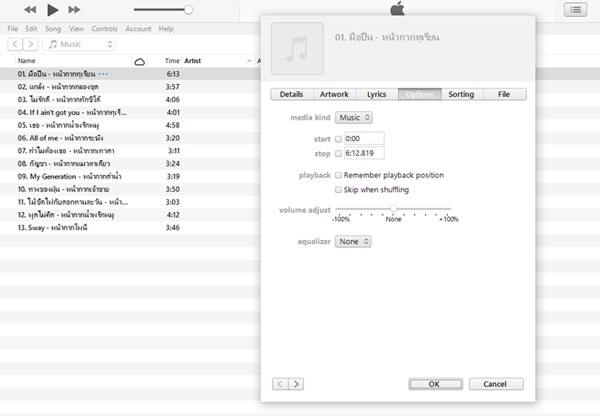Click the stop time field 6:12.819

tap(364, 153)
